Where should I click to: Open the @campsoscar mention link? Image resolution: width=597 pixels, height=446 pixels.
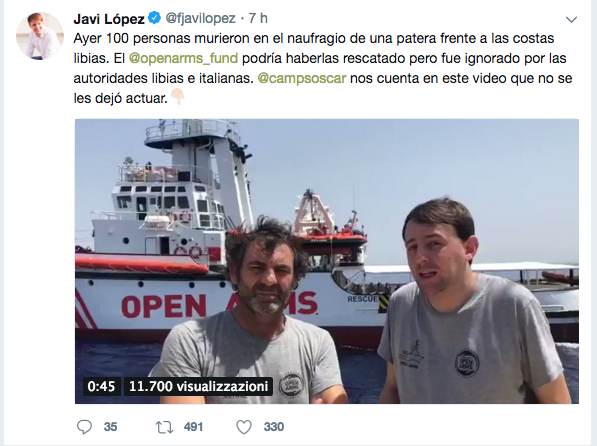point(302,78)
